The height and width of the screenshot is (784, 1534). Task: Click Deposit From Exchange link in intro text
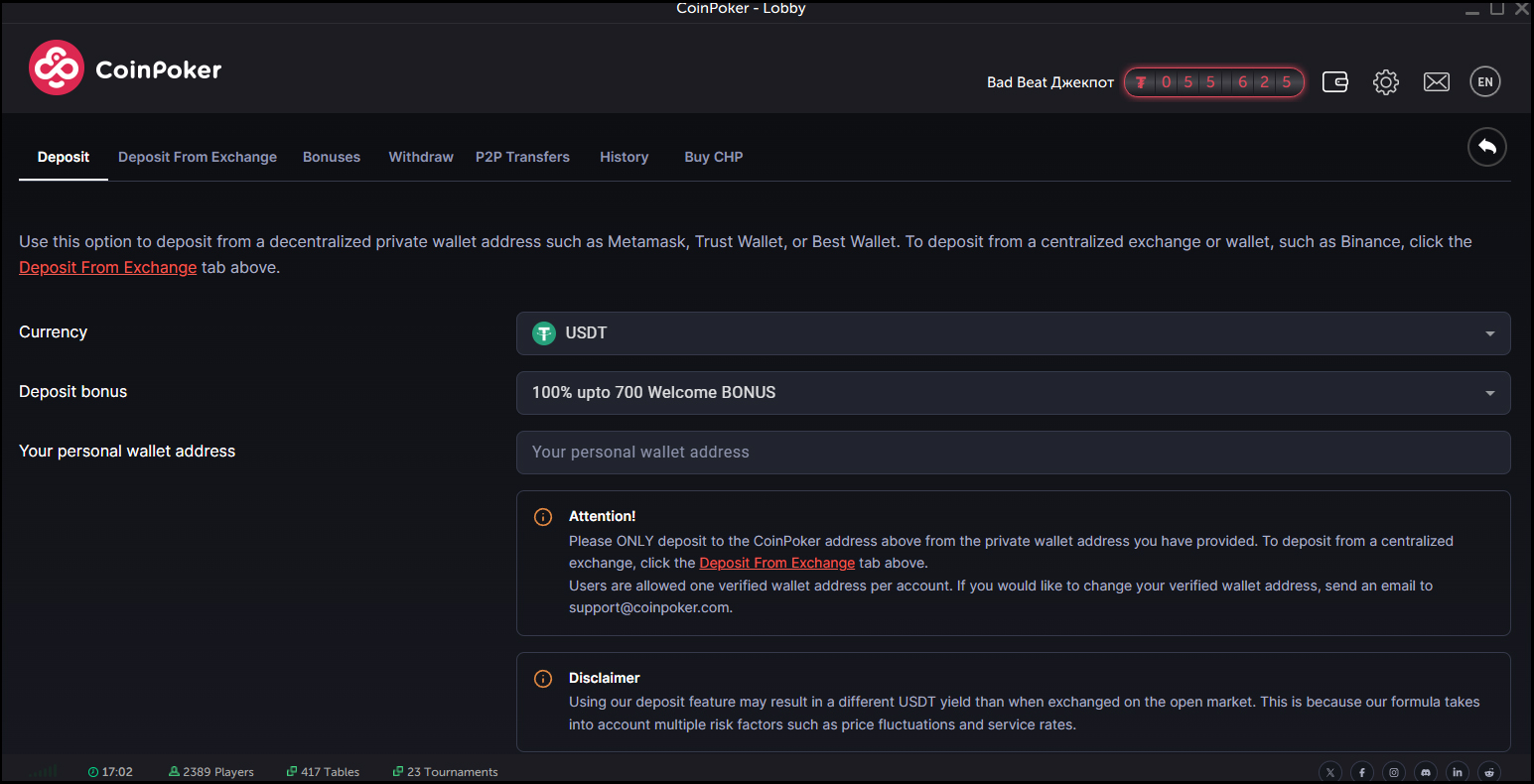[107, 268]
